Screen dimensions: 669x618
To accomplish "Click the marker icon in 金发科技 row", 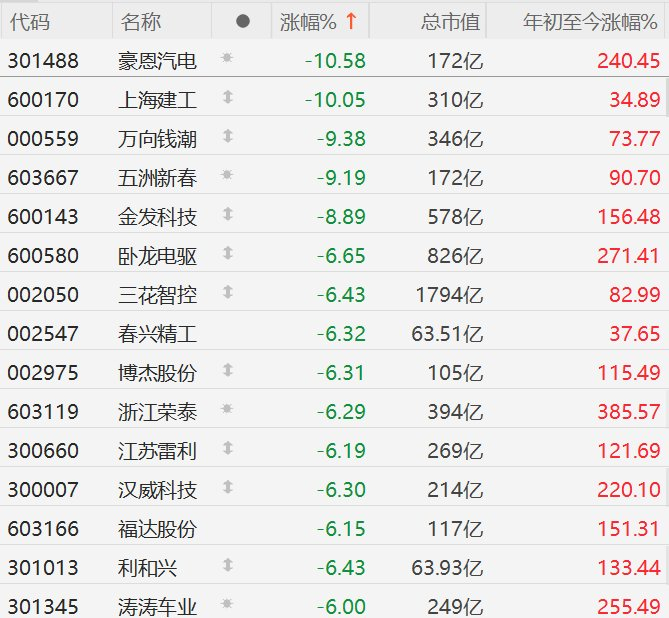I will (227, 214).
